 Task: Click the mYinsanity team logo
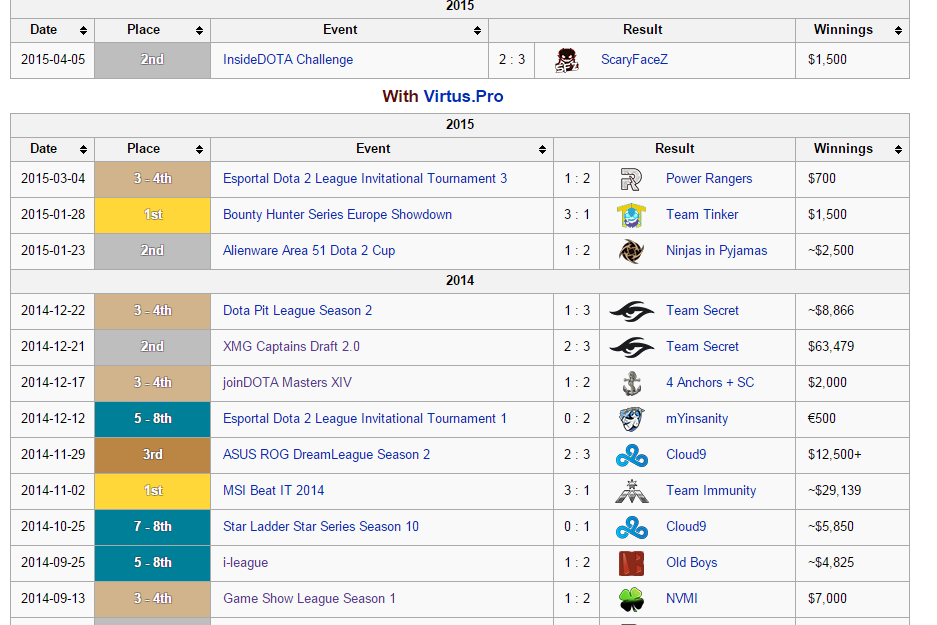point(631,419)
